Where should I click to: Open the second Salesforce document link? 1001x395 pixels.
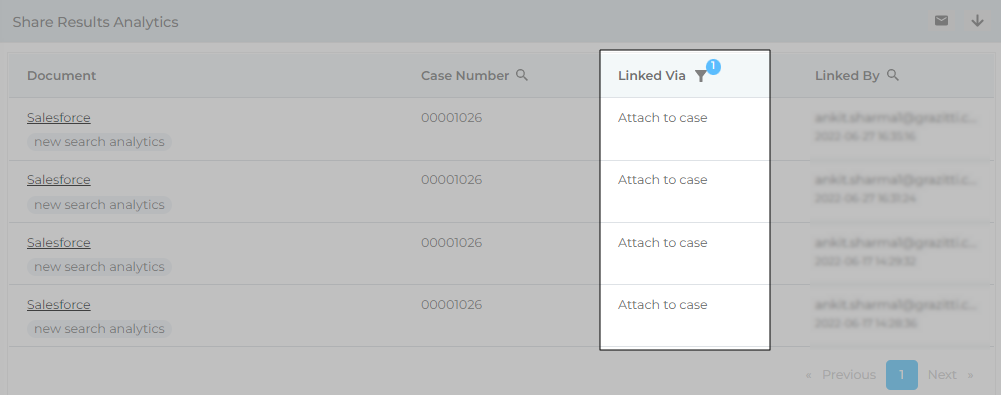pyautogui.click(x=59, y=180)
